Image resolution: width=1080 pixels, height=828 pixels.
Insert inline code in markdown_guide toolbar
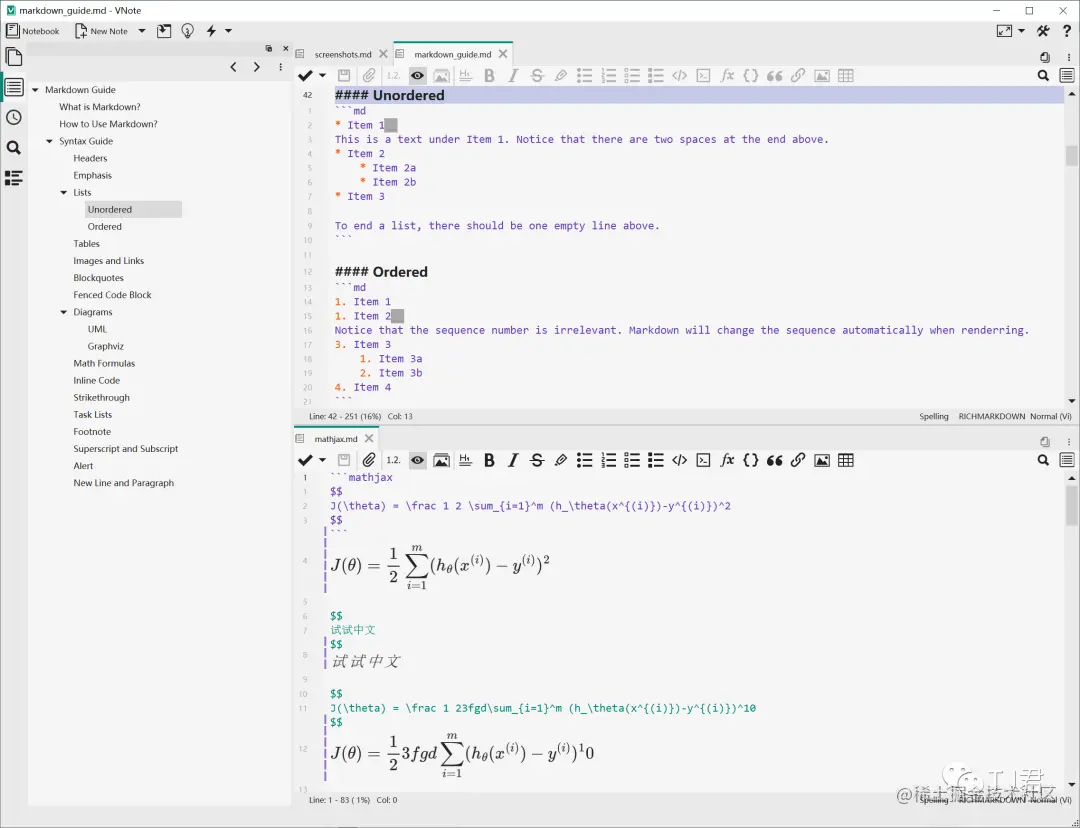click(679, 76)
